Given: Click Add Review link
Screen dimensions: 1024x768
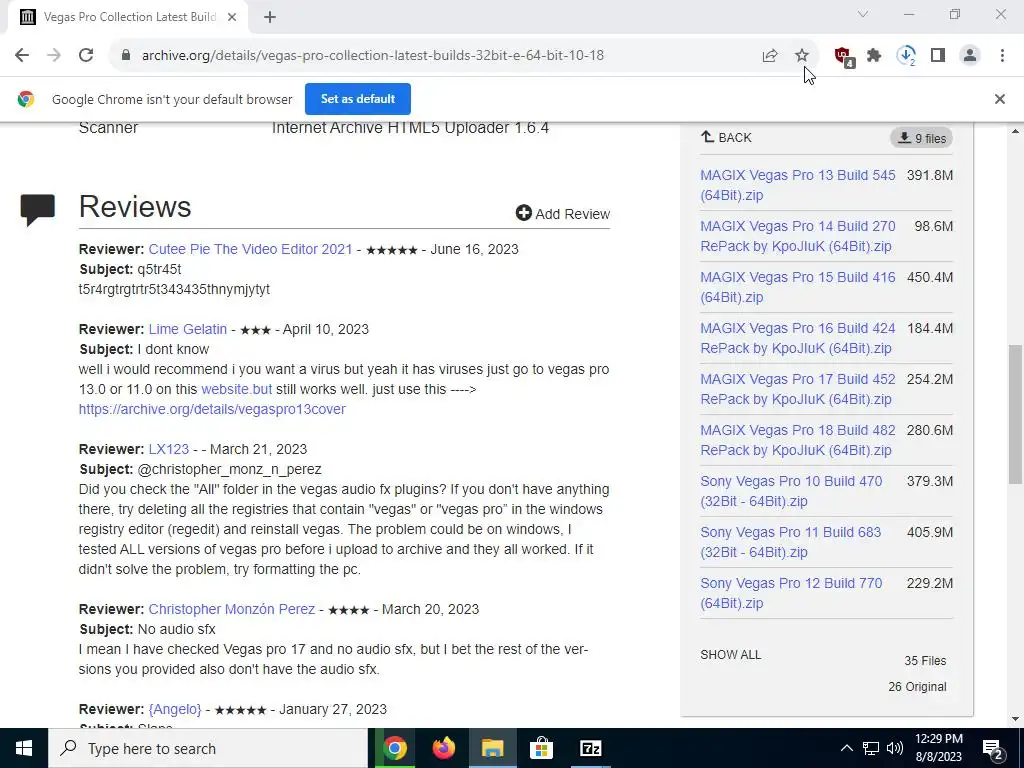Looking at the screenshot, I should pyautogui.click(x=563, y=214).
